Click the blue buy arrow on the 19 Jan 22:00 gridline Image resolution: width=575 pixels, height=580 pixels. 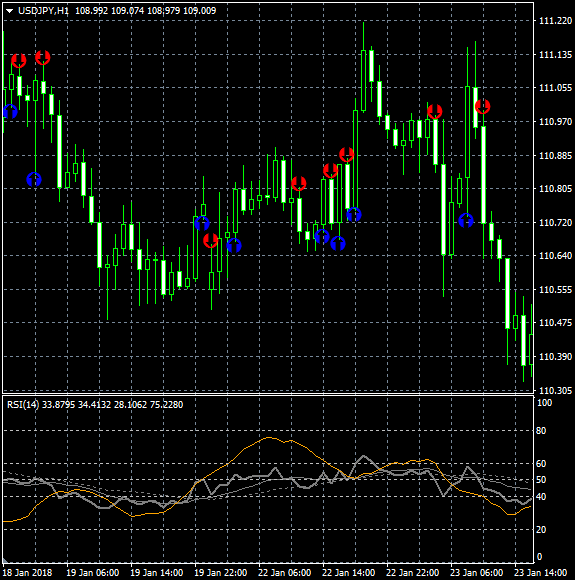[202, 223]
